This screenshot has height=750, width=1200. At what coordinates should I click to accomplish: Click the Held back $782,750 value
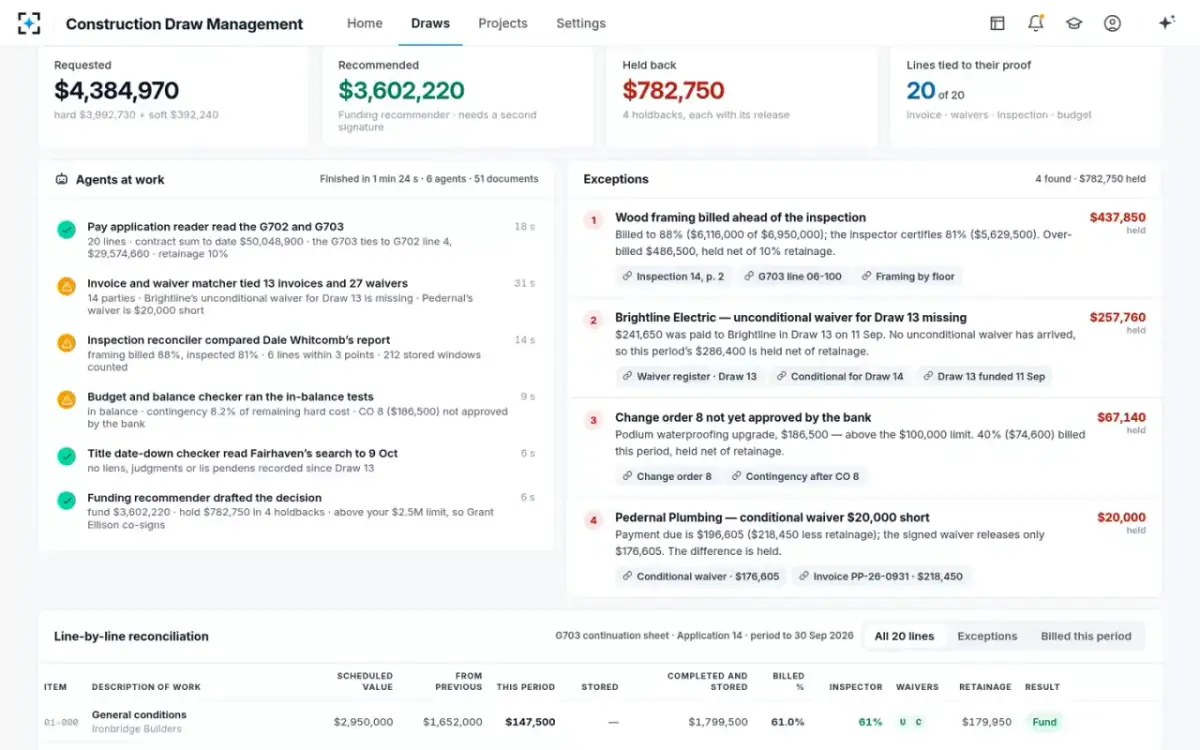coord(673,91)
